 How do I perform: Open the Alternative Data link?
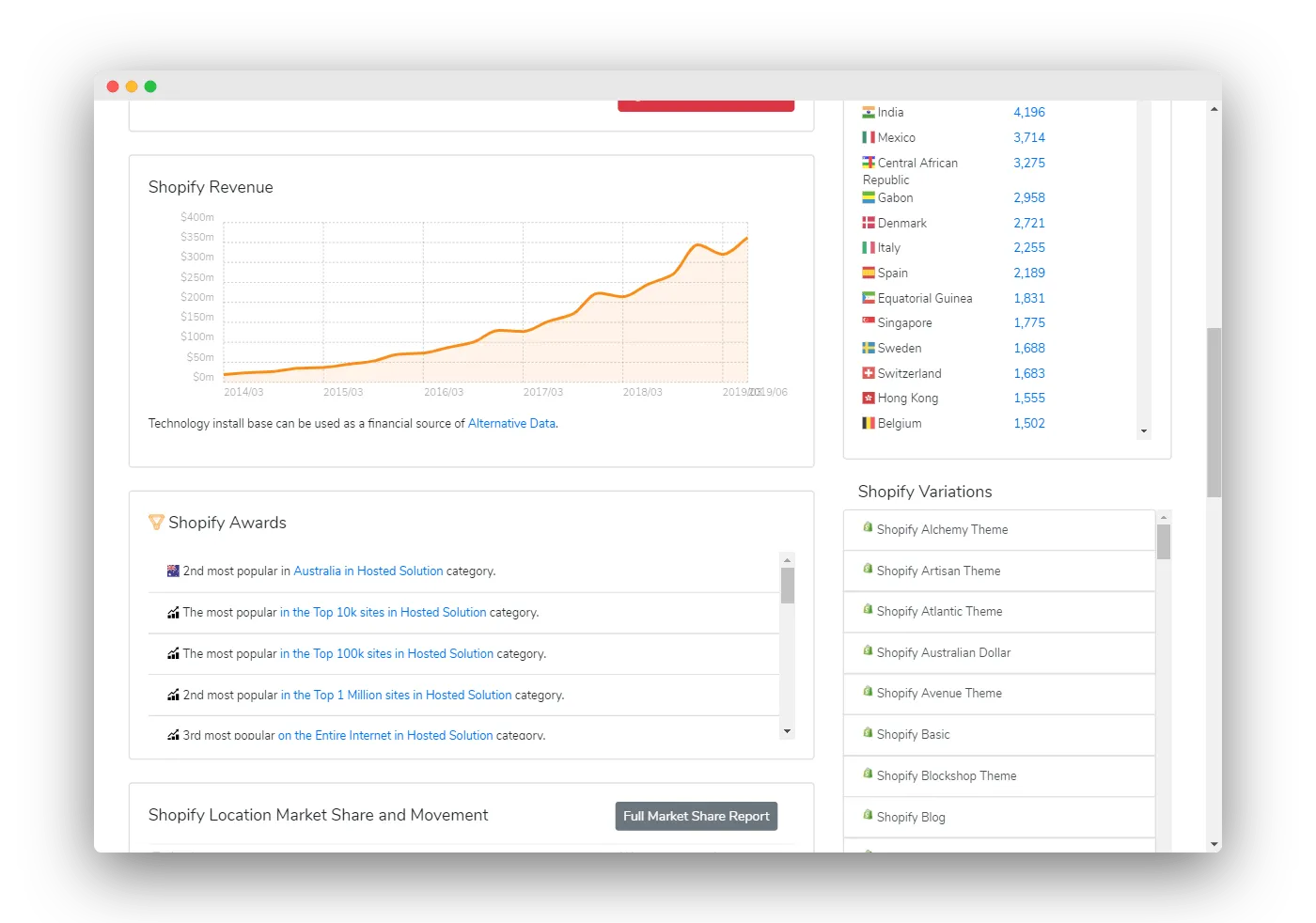pyautogui.click(x=511, y=424)
